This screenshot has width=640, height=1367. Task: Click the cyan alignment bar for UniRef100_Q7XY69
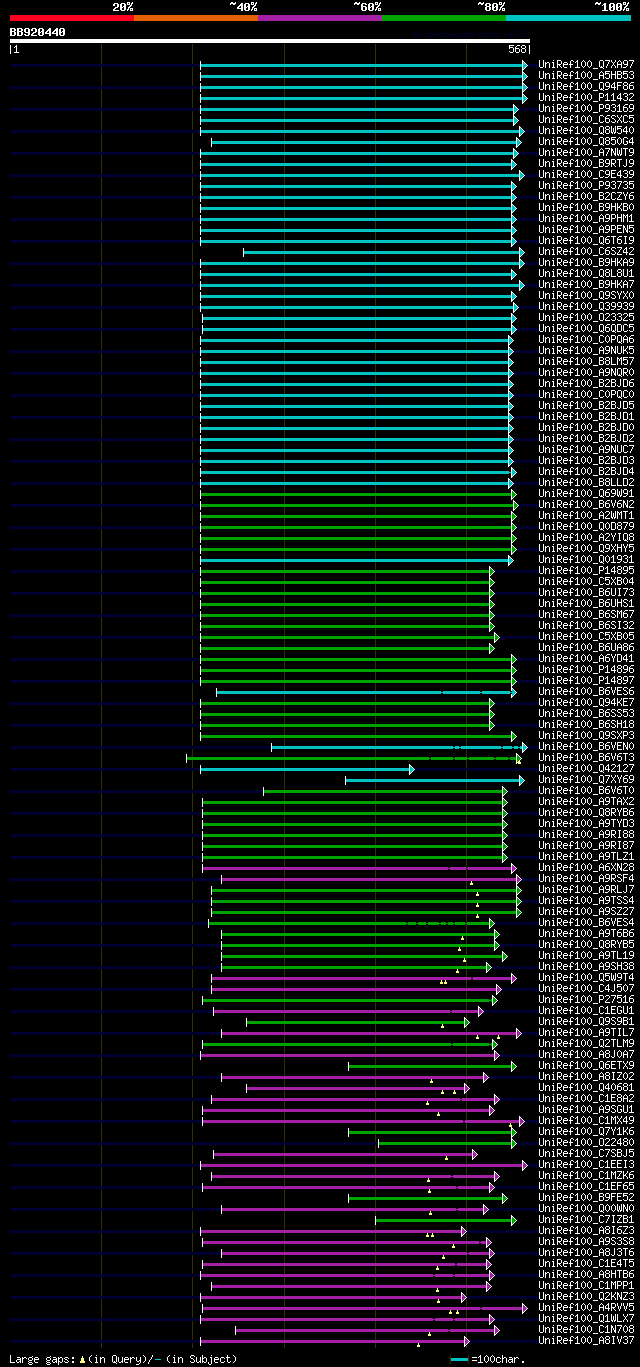point(435,780)
